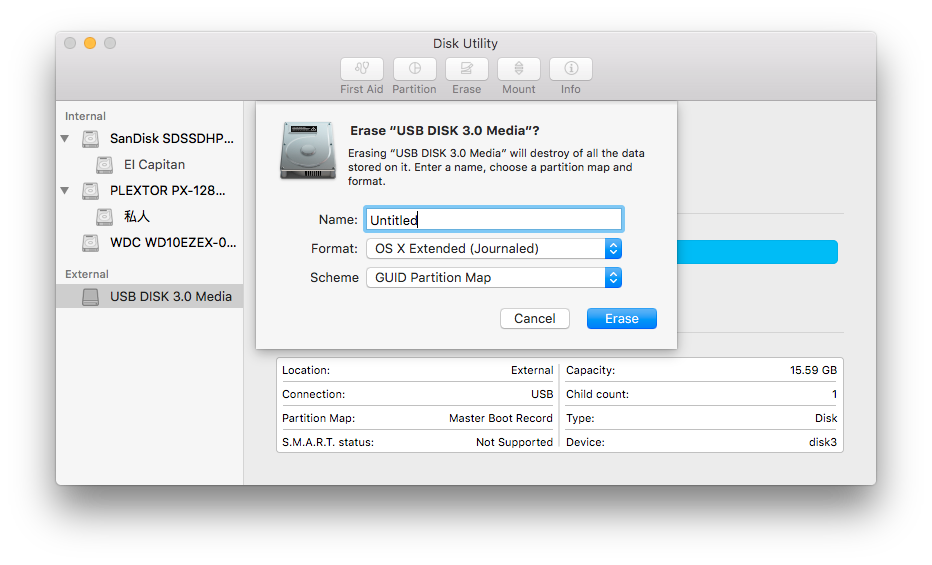Click the blue Erase button
Screen dimensions: 932x565
(622, 318)
